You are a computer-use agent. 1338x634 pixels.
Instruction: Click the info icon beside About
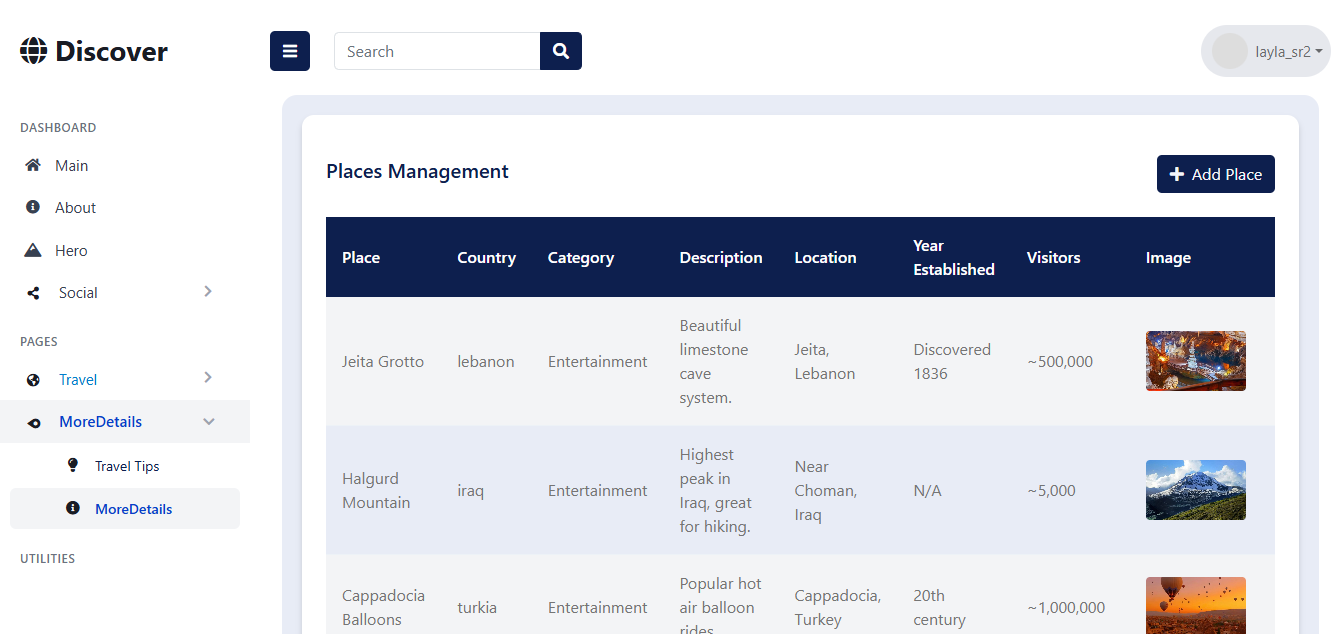point(33,207)
